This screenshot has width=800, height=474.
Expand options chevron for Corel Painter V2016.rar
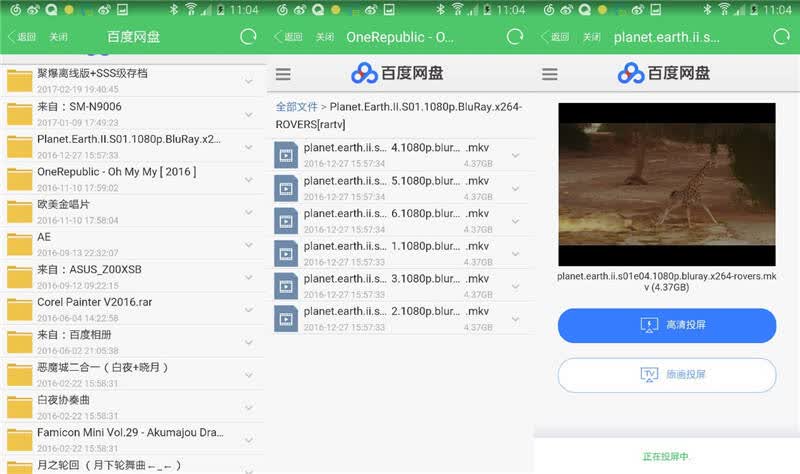click(248, 310)
